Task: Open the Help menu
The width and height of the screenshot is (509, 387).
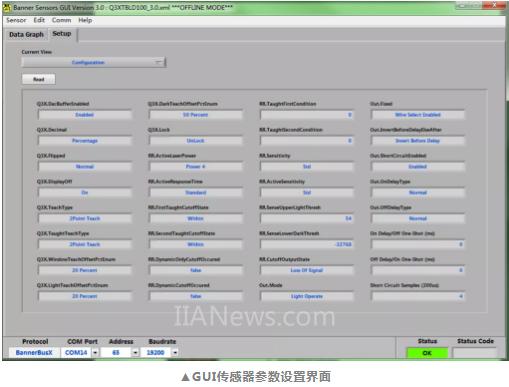Action: click(85, 20)
